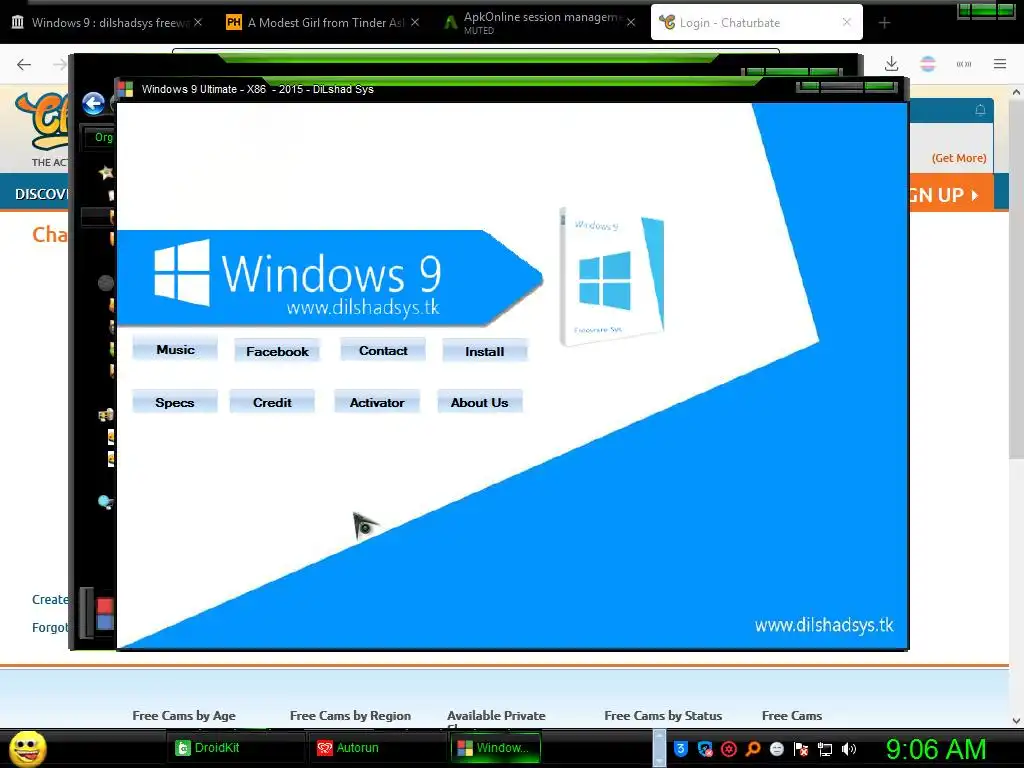Click the blue shield 3 tray icon
Viewport: 1024px width, 768px height.
coord(680,749)
